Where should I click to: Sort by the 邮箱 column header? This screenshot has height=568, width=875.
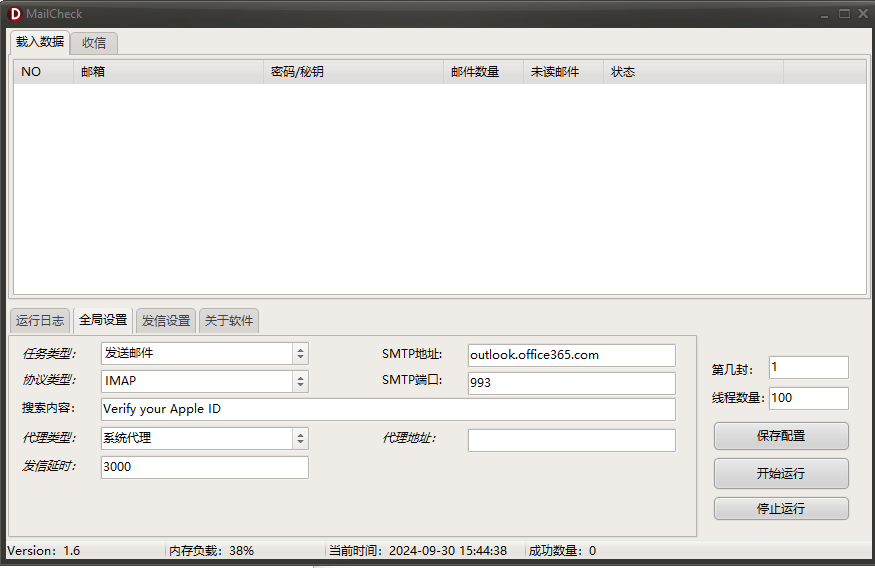pyautogui.click(x=168, y=72)
